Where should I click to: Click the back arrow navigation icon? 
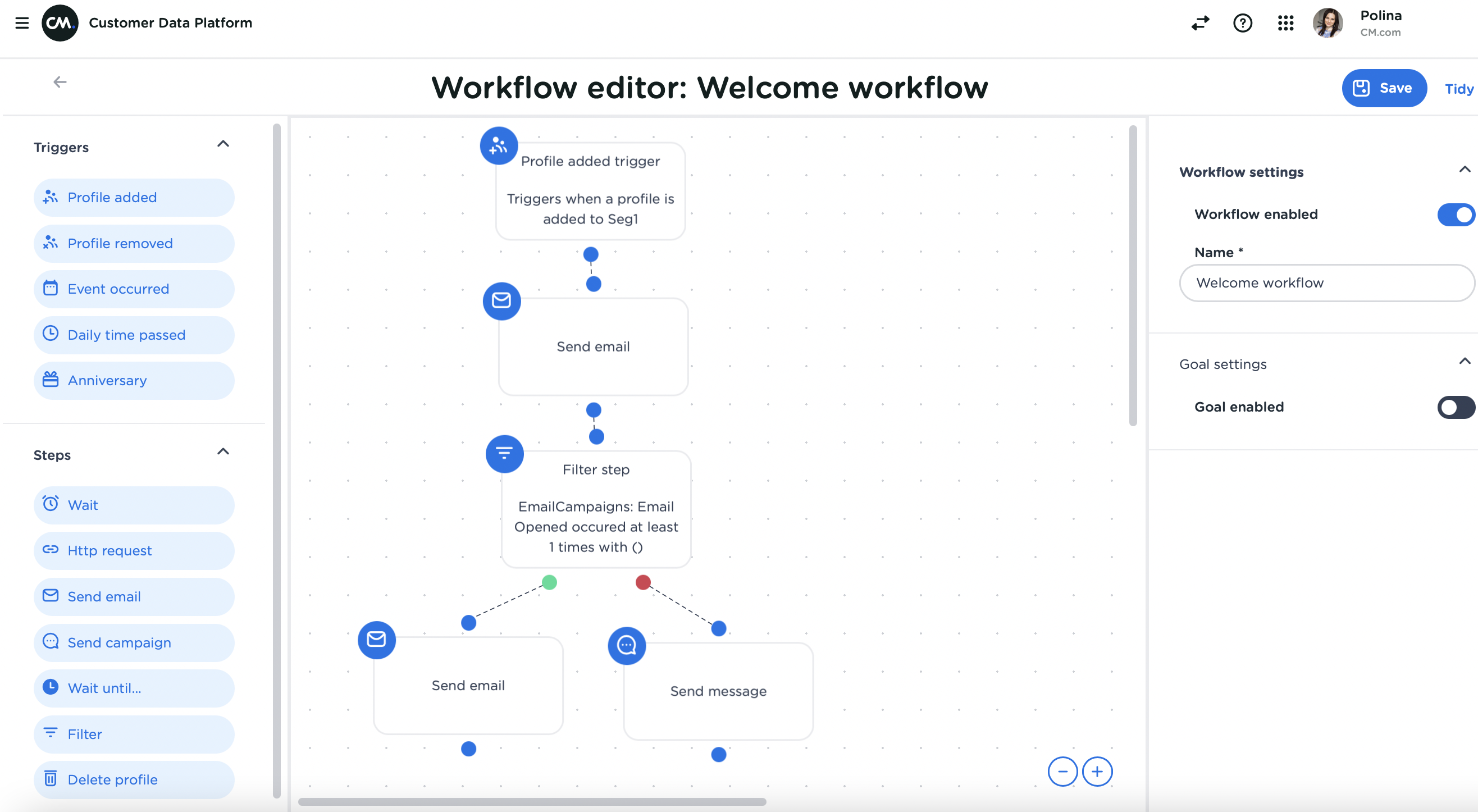60,82
